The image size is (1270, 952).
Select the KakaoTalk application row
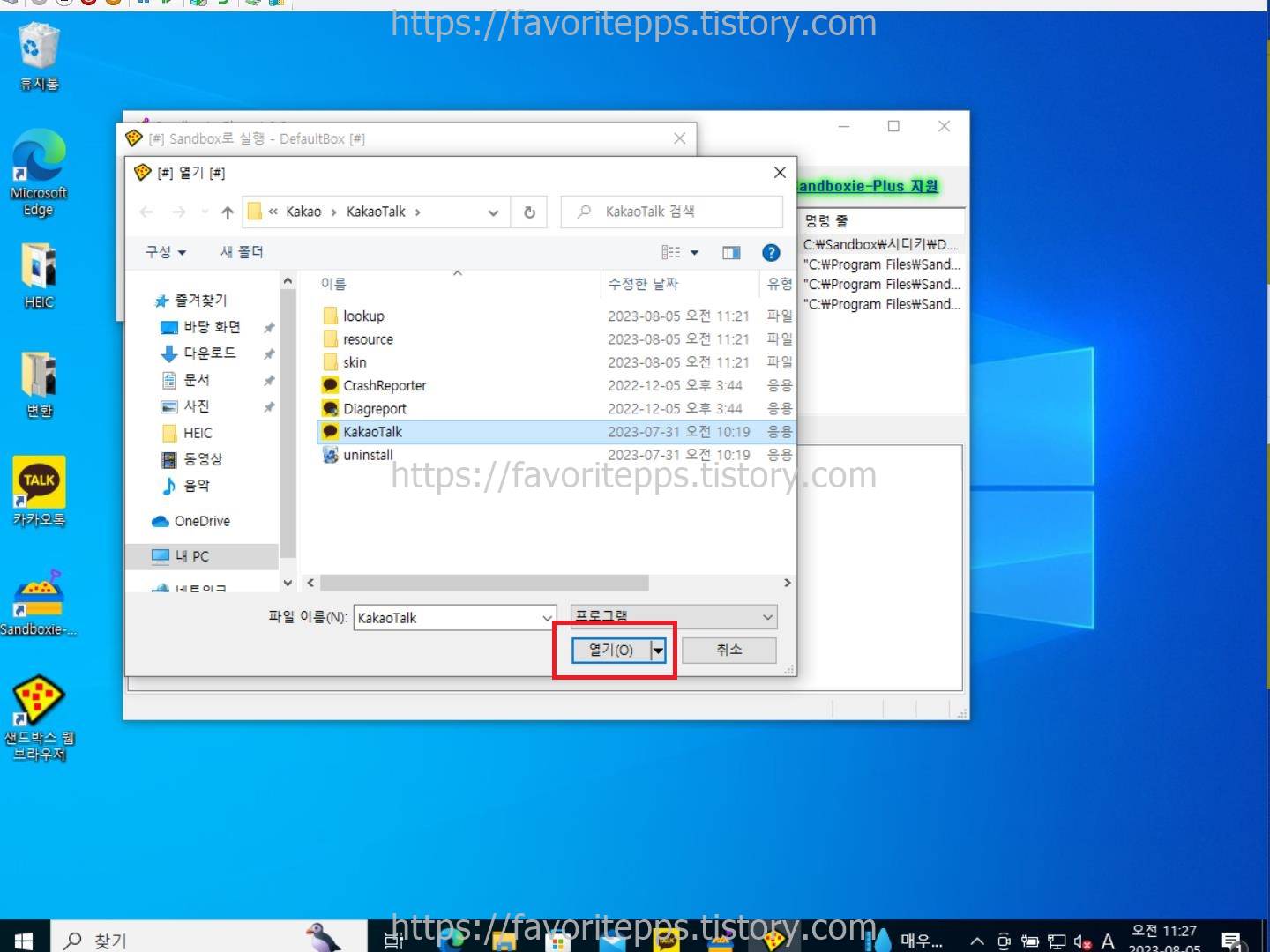[556, 432]
